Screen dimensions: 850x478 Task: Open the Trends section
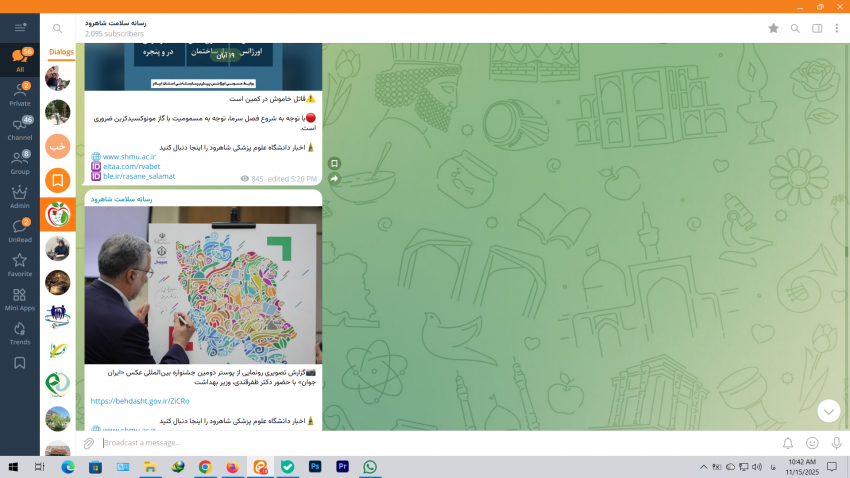[x=19, y=333]
